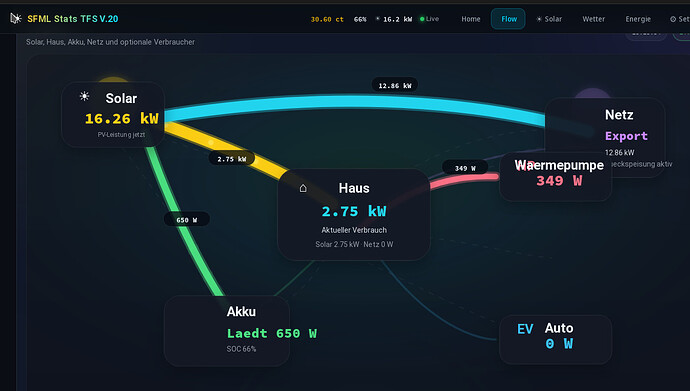Click the Solar 2.75 kW · Netz 0 W text
Viewport: 690px width, 391px height.
(354, 244)
